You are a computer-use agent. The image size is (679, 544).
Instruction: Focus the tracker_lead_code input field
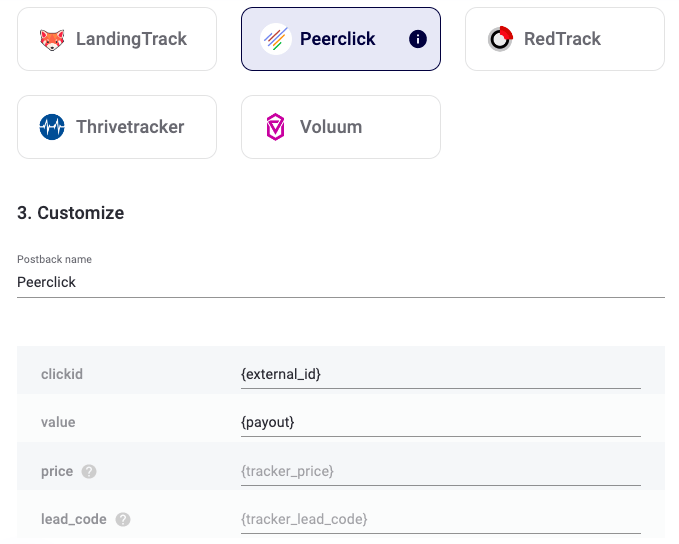tap(441, 519)
